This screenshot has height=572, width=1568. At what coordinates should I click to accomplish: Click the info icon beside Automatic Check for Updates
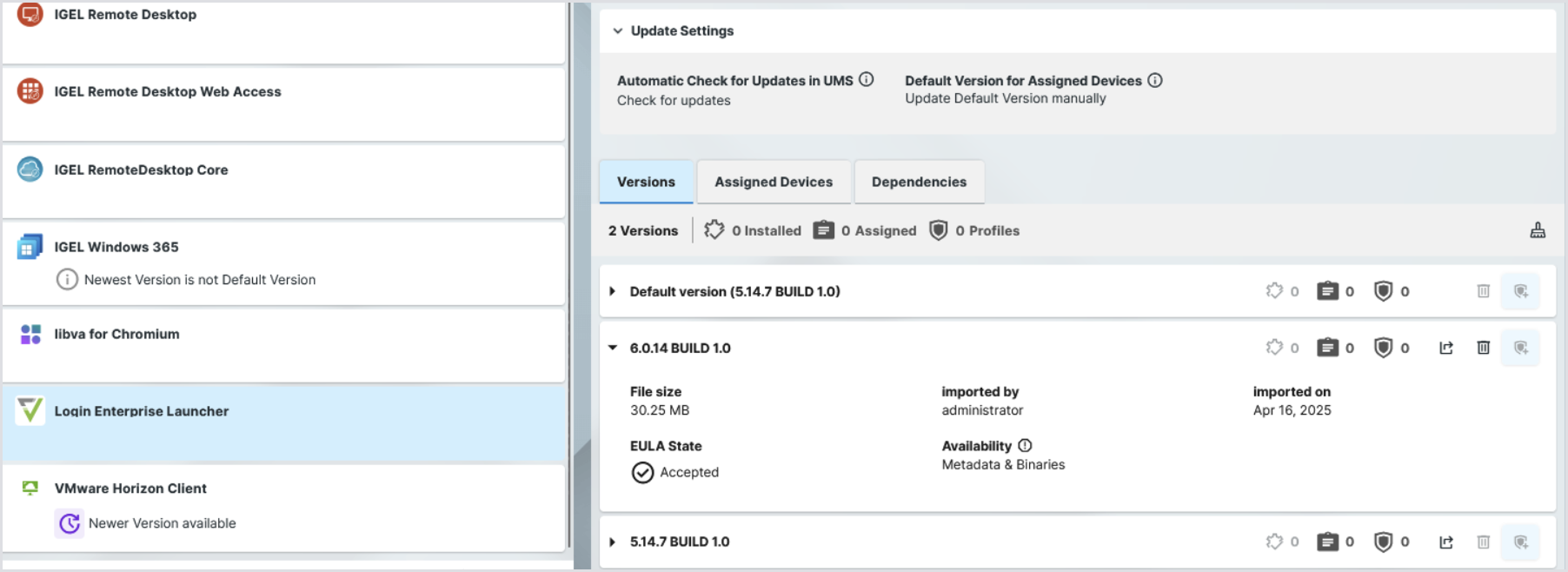click(867, 80)
